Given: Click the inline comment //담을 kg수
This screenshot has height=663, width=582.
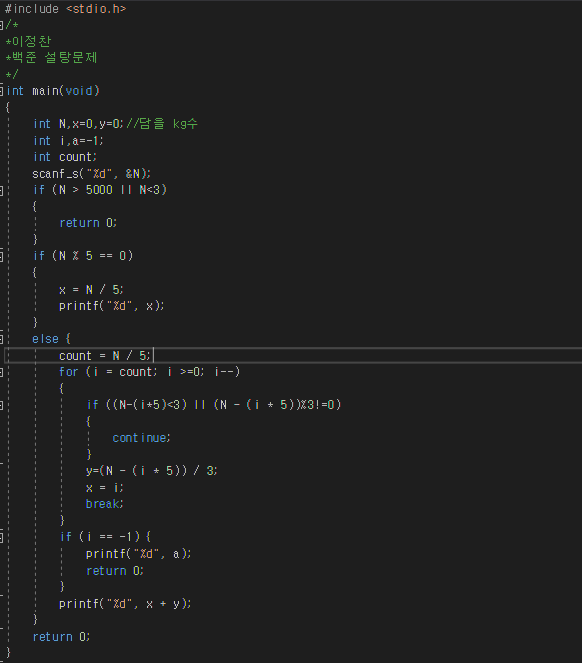Looking at the screenshot, I should (162, 124).
